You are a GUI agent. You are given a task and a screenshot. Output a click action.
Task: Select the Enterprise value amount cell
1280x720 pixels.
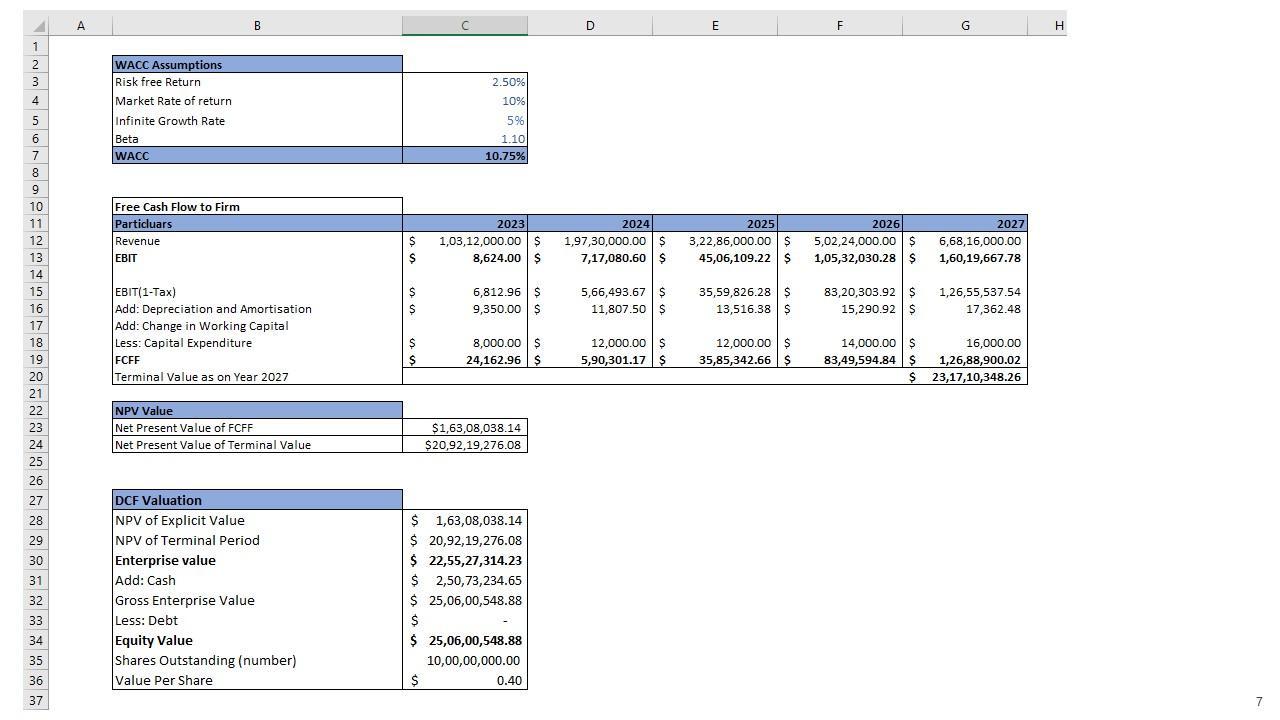[x=465, y=561]
